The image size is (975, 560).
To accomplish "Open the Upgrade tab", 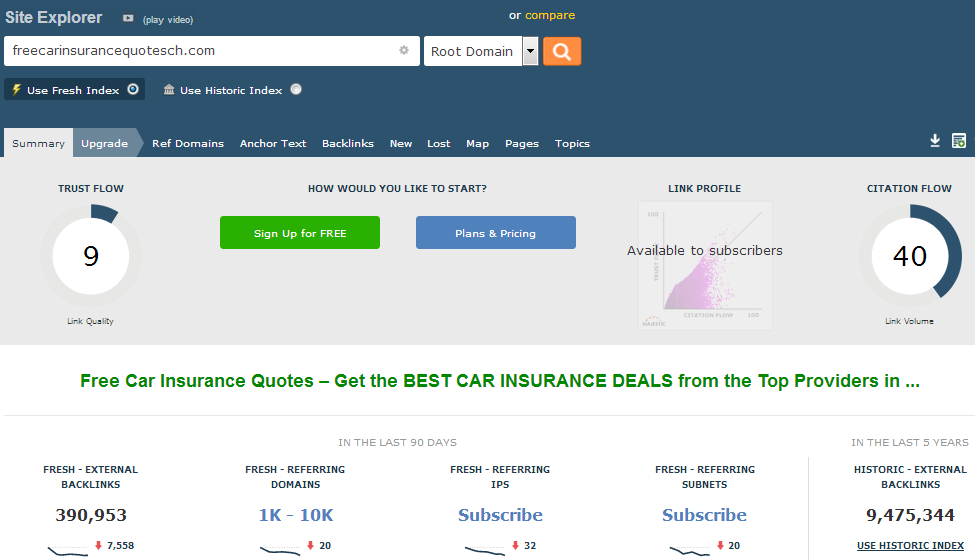I will [104, 143].
